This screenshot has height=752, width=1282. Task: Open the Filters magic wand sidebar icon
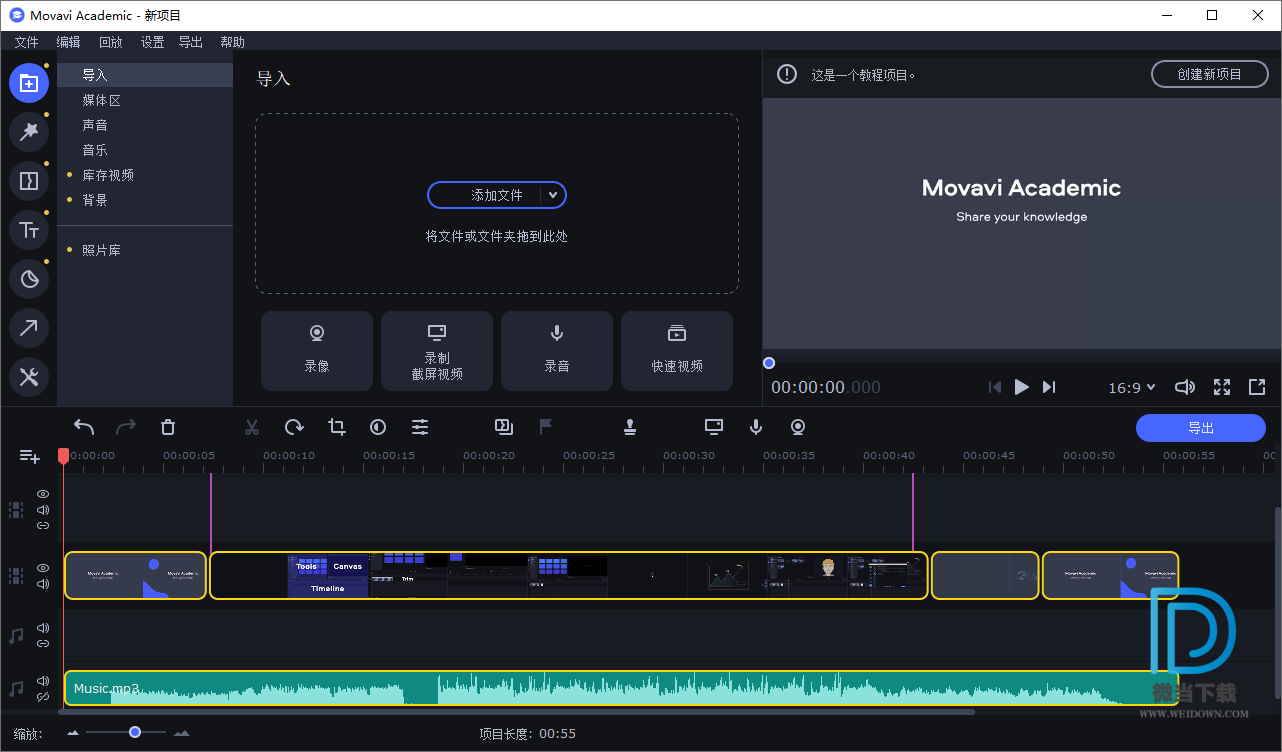(29, 132)
